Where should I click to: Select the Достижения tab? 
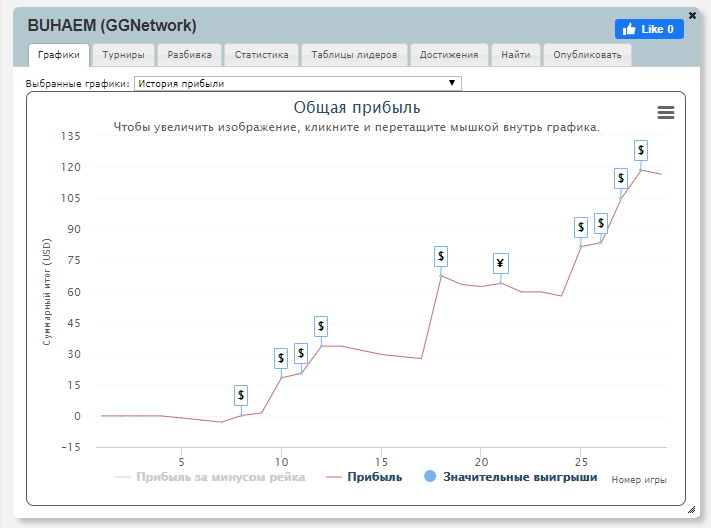point(449,55)
